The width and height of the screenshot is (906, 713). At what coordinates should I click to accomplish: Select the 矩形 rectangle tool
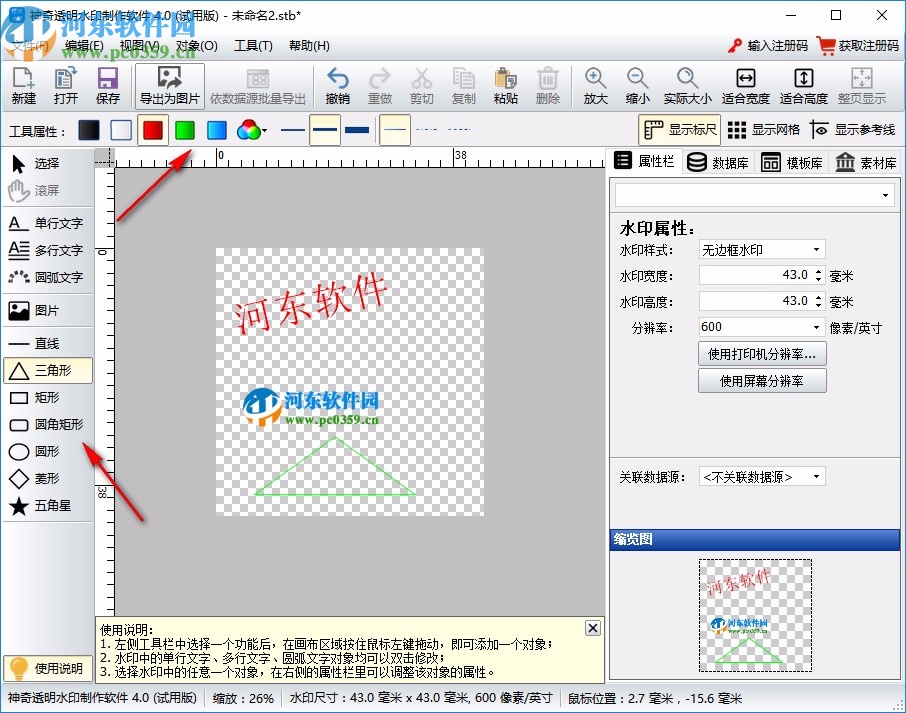47,398
